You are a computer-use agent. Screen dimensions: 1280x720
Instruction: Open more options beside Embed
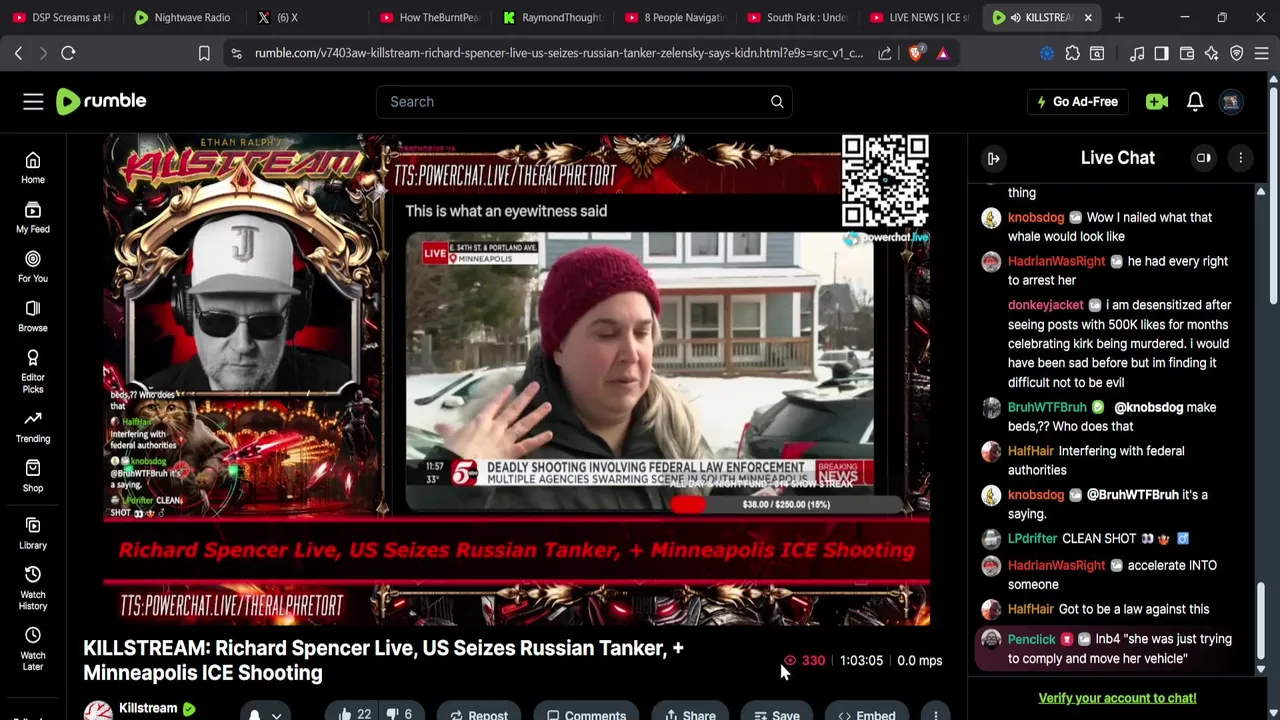coord(935,714)
